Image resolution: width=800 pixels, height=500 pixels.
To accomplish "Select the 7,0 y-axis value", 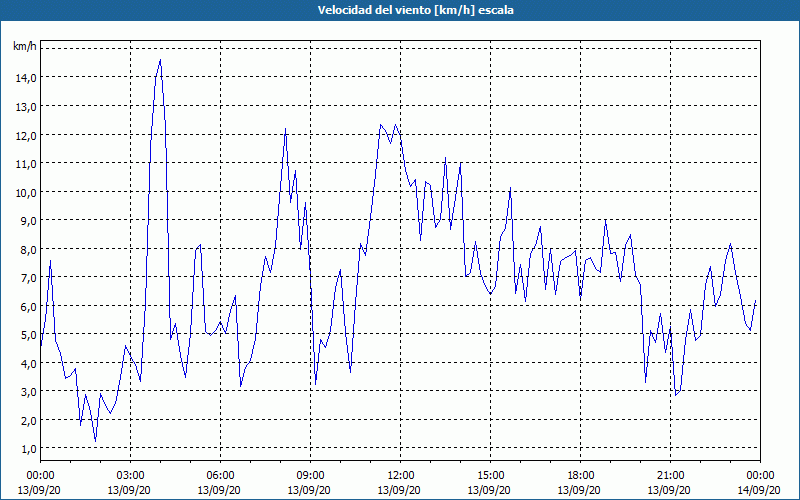I will [28, 278].
